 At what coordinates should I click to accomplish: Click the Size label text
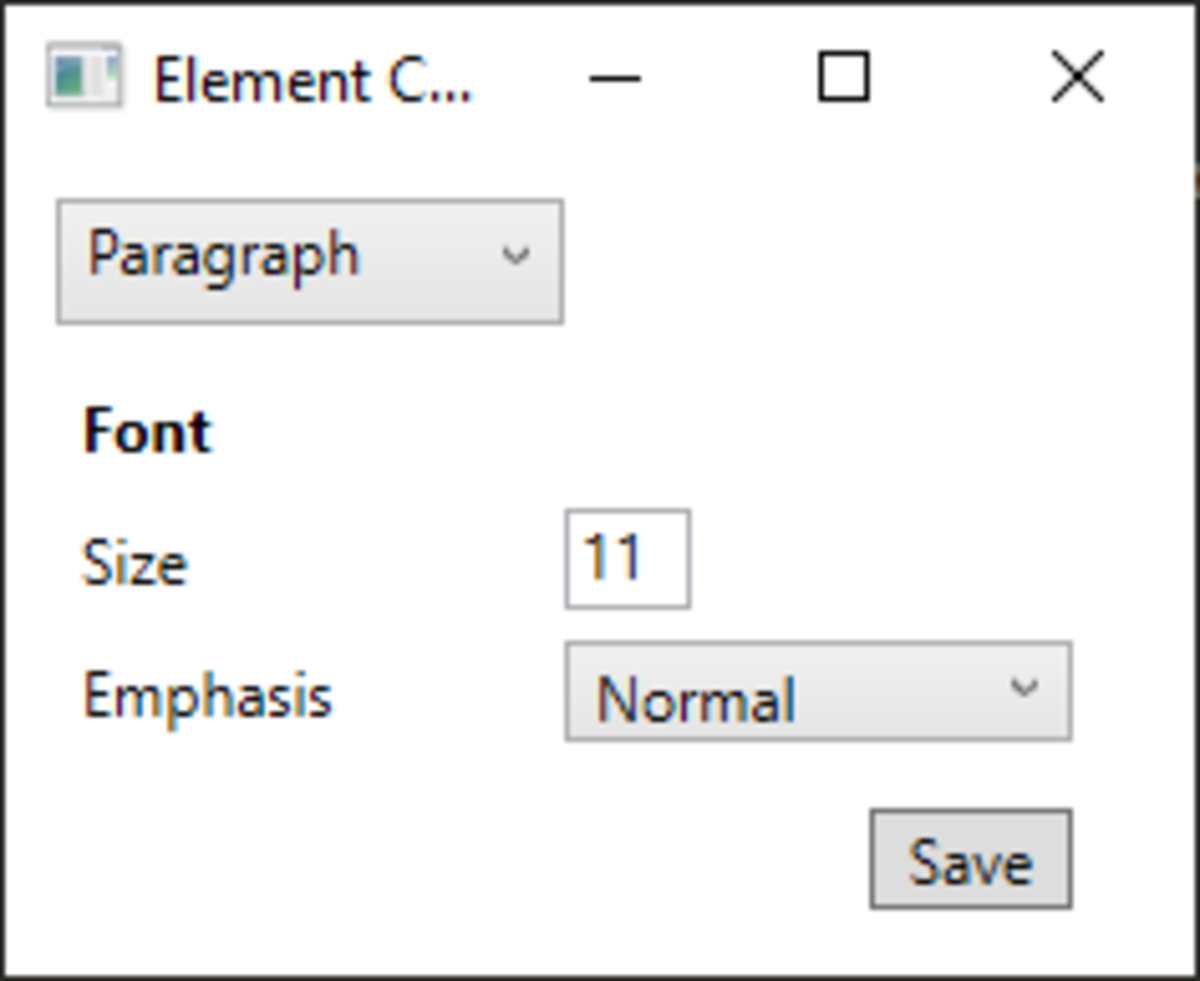(x=134, y=563)
